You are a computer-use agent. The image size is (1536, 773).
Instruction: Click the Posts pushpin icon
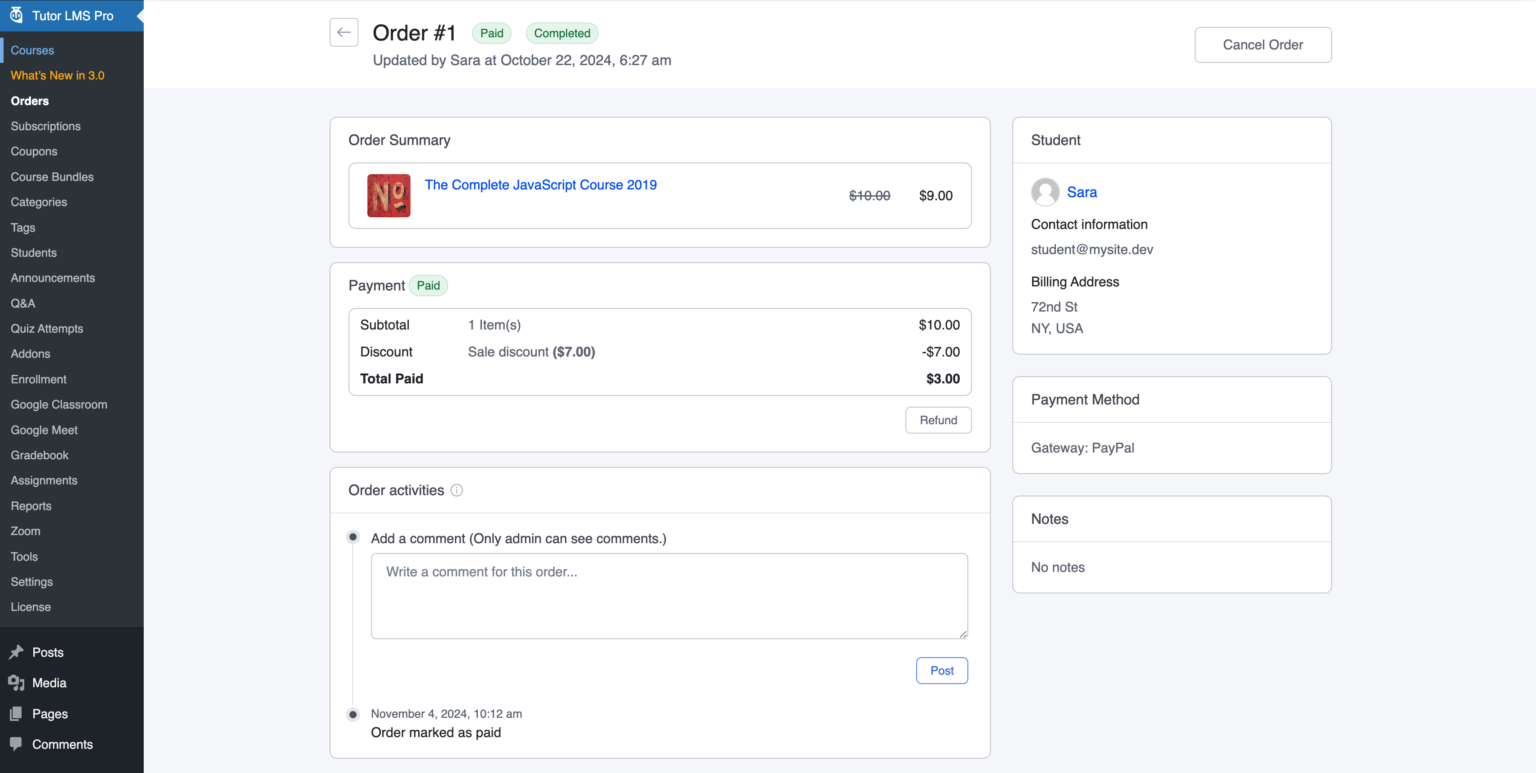16,653
